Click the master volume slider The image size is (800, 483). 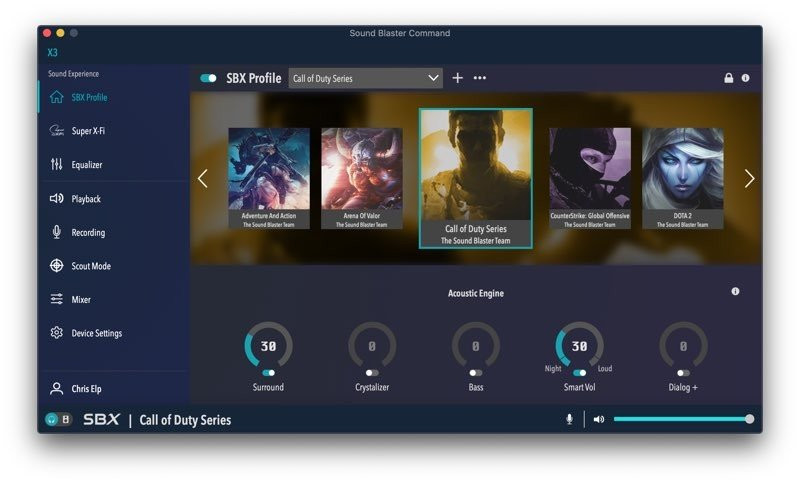pyautogui.click(x=682, y=419)
